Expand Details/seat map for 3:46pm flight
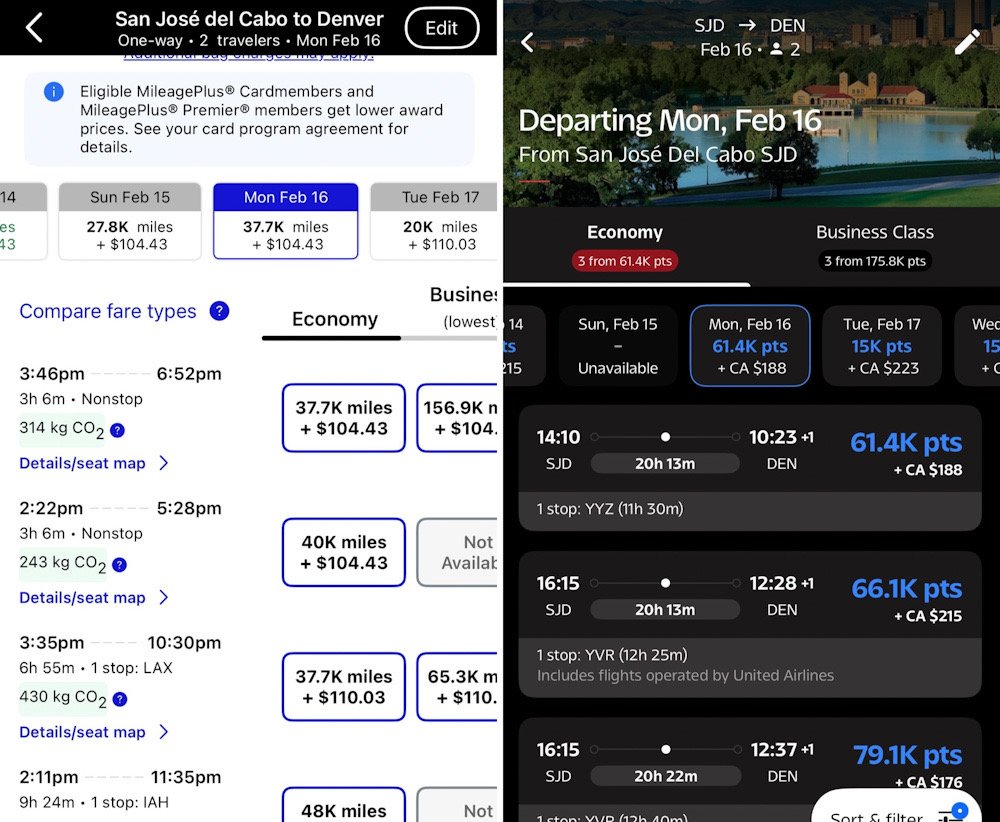This screenshot has width=1000, height=822. click(x=94, y=463)
